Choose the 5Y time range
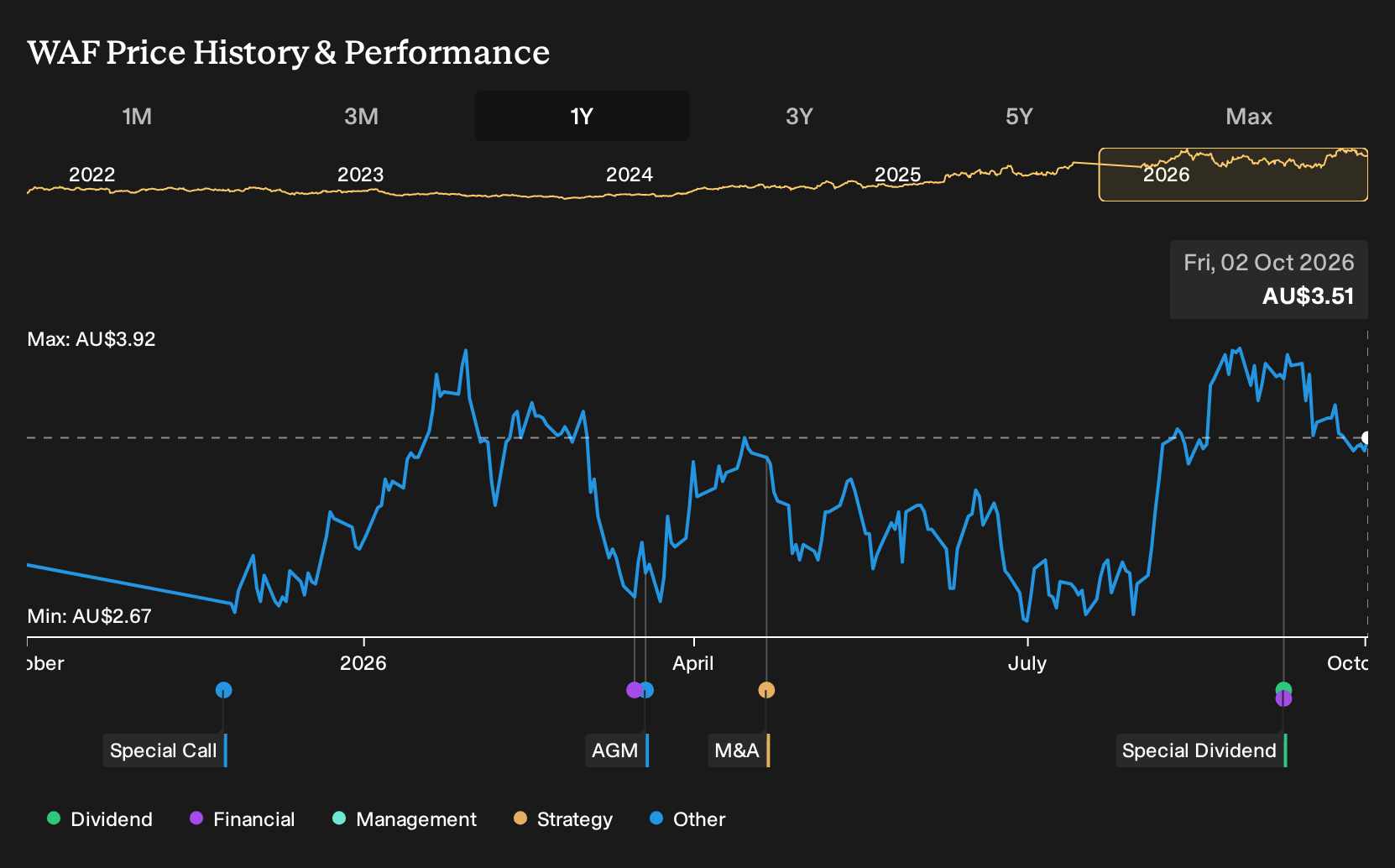This screenshot has width=1395, height=868. click(1019, 116)
